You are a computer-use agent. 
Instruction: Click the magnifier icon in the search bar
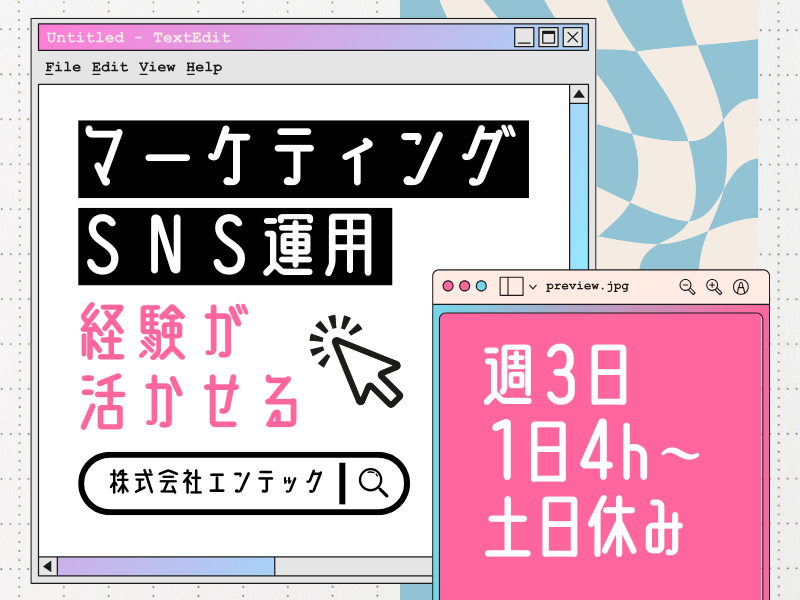tap(373, 483)
